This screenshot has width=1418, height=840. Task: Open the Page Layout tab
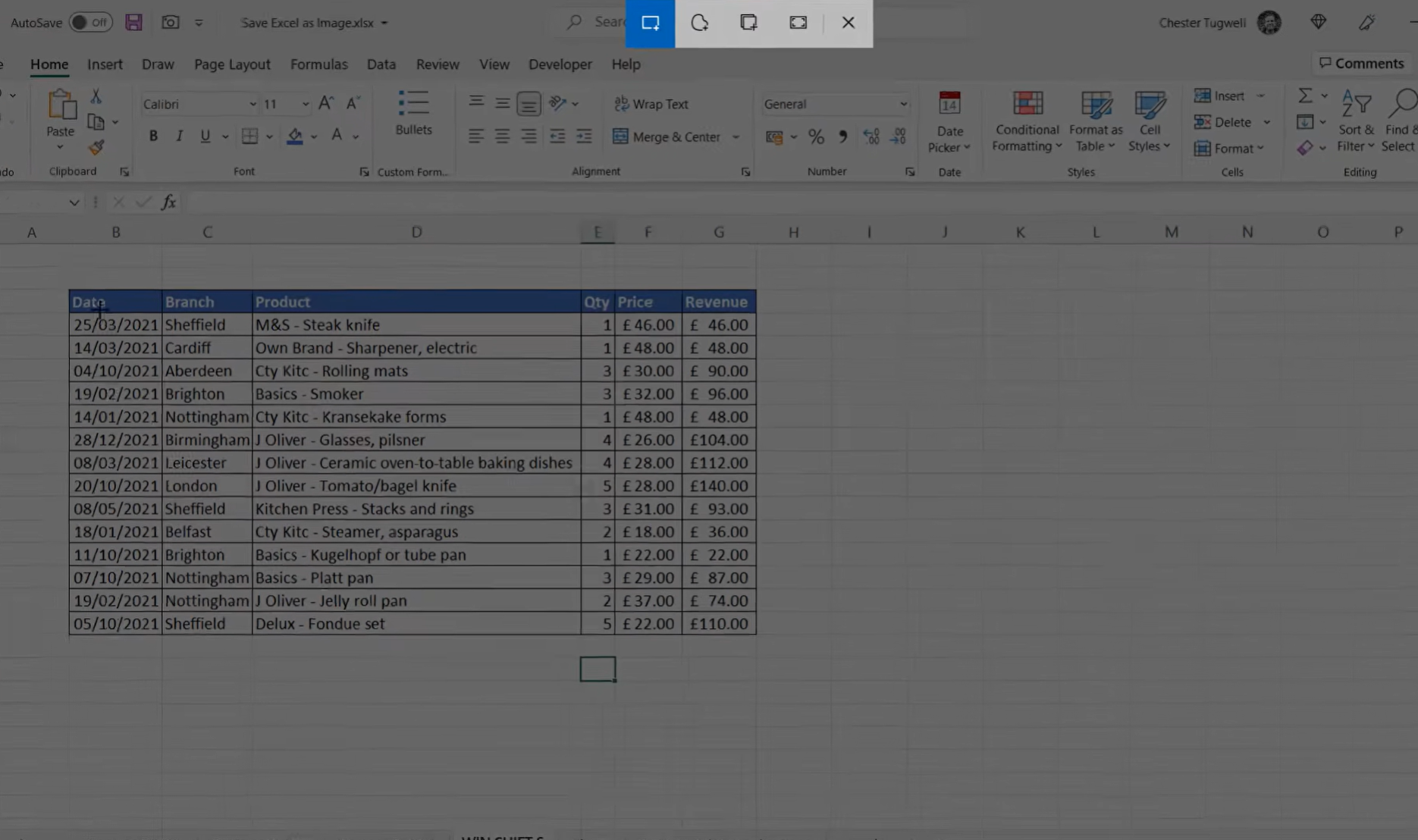(x=232, y=64)
